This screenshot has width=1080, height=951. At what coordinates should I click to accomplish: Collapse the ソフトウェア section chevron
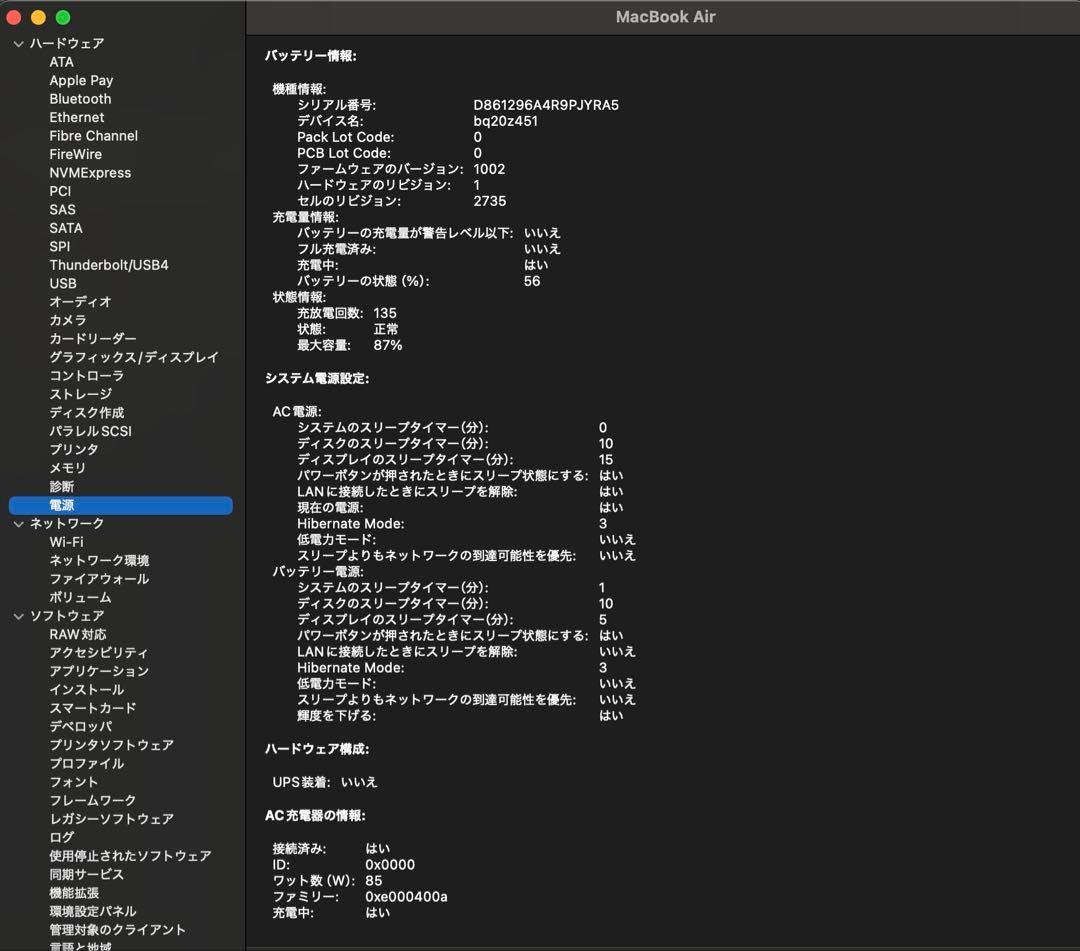click(18, 616)
